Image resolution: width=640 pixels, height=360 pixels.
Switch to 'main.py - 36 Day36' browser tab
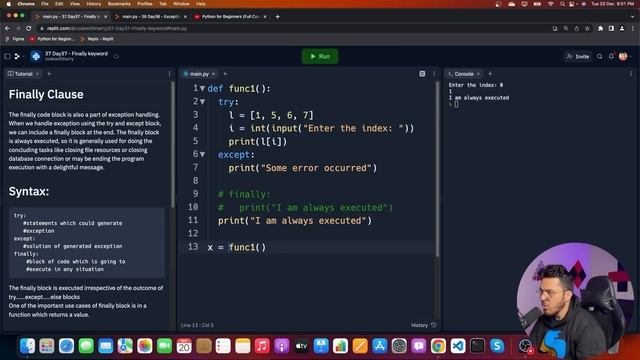(x=151, y=17)
